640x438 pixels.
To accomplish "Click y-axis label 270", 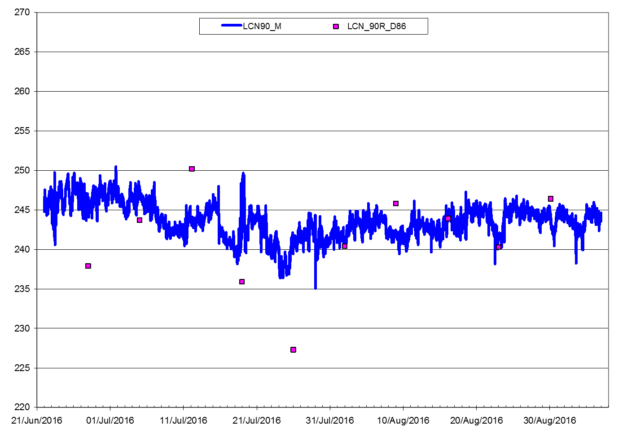I will point(22,12).
